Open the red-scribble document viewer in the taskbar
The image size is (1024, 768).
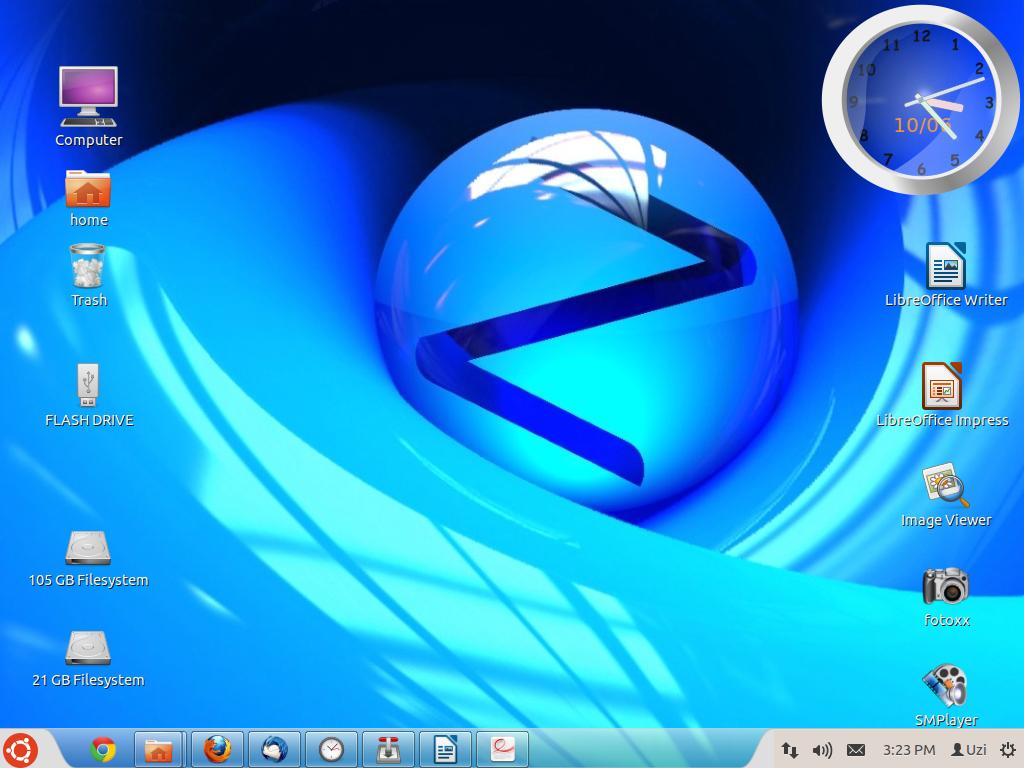pos(502,749)
